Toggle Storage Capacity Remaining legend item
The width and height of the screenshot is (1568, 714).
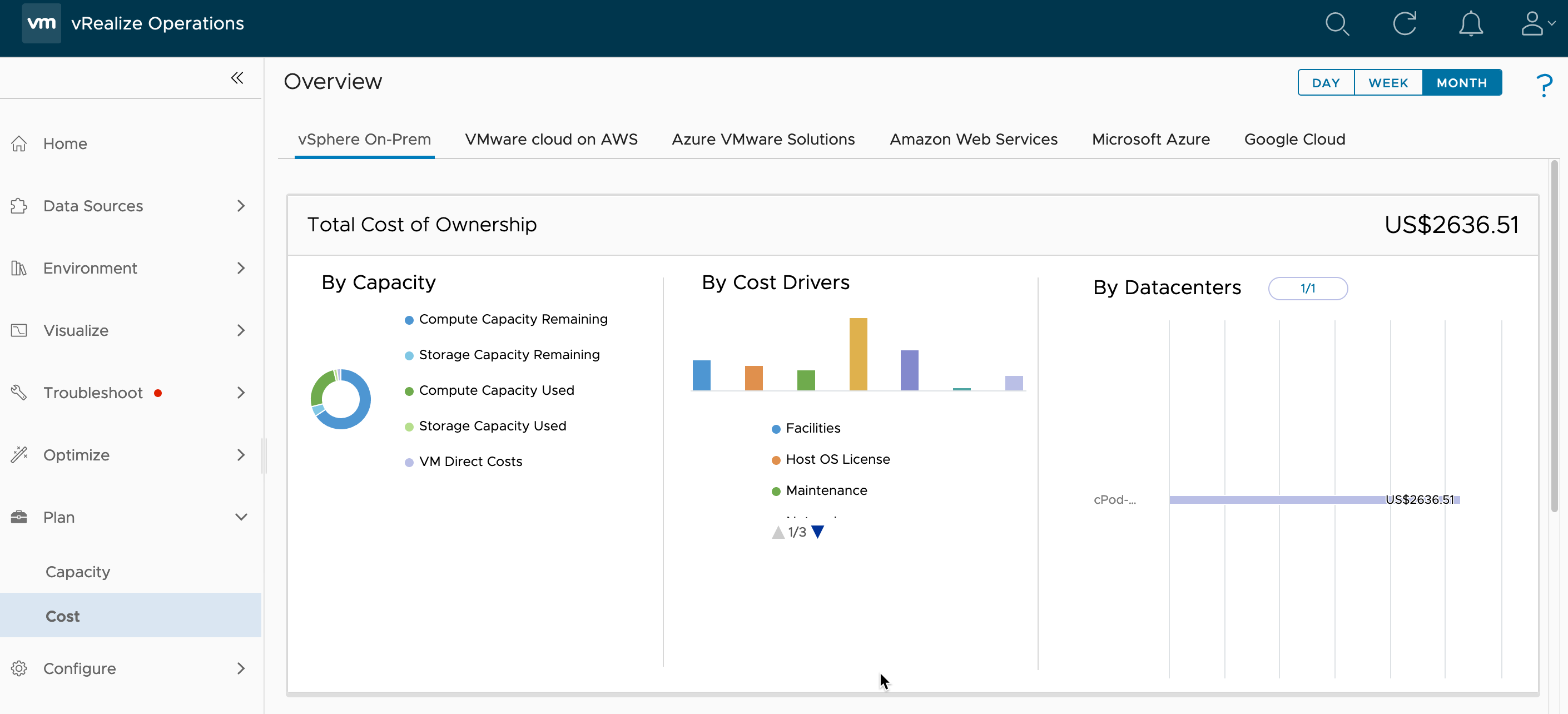click(x=502, y=354)
